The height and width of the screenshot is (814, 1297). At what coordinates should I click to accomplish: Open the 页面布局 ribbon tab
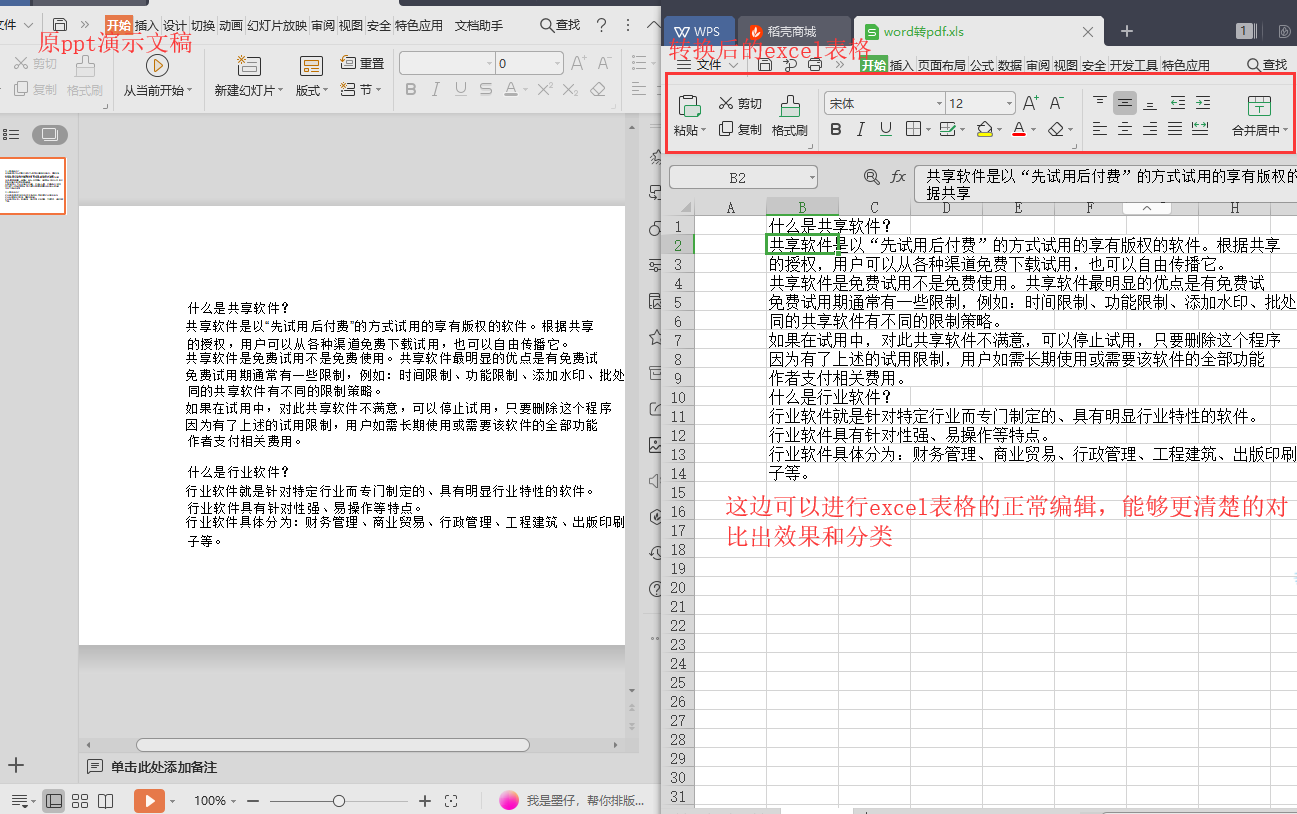[942, 66]
